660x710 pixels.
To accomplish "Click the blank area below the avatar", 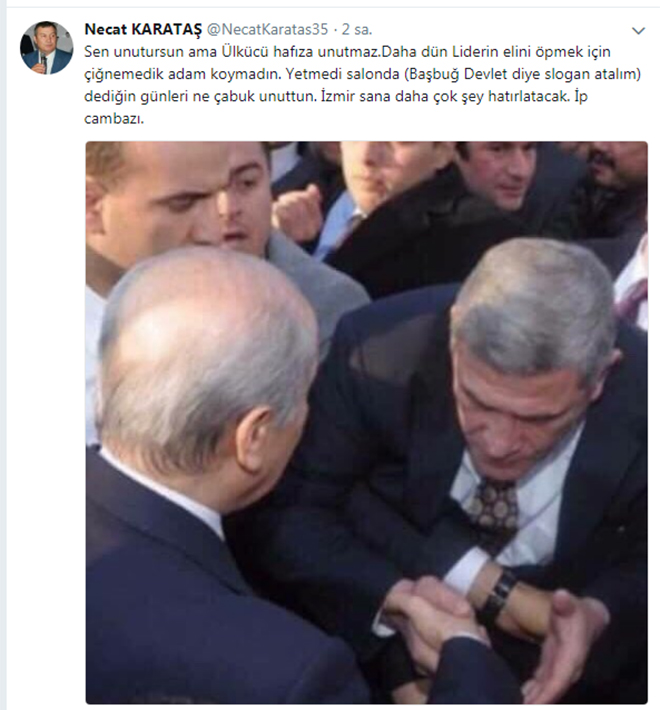I will (x=45, y=317).
